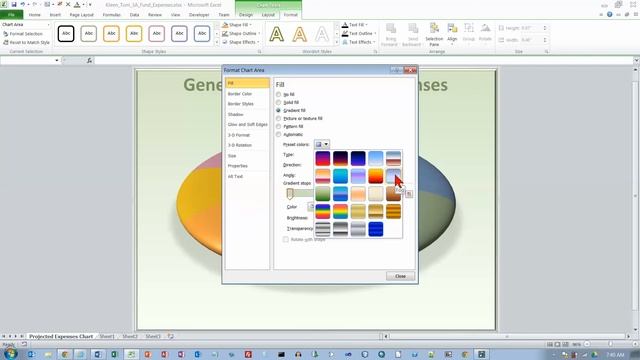Switch to the Chart Tools Layout tab
This screenshot has height=360, width=640.
[268, 15]
